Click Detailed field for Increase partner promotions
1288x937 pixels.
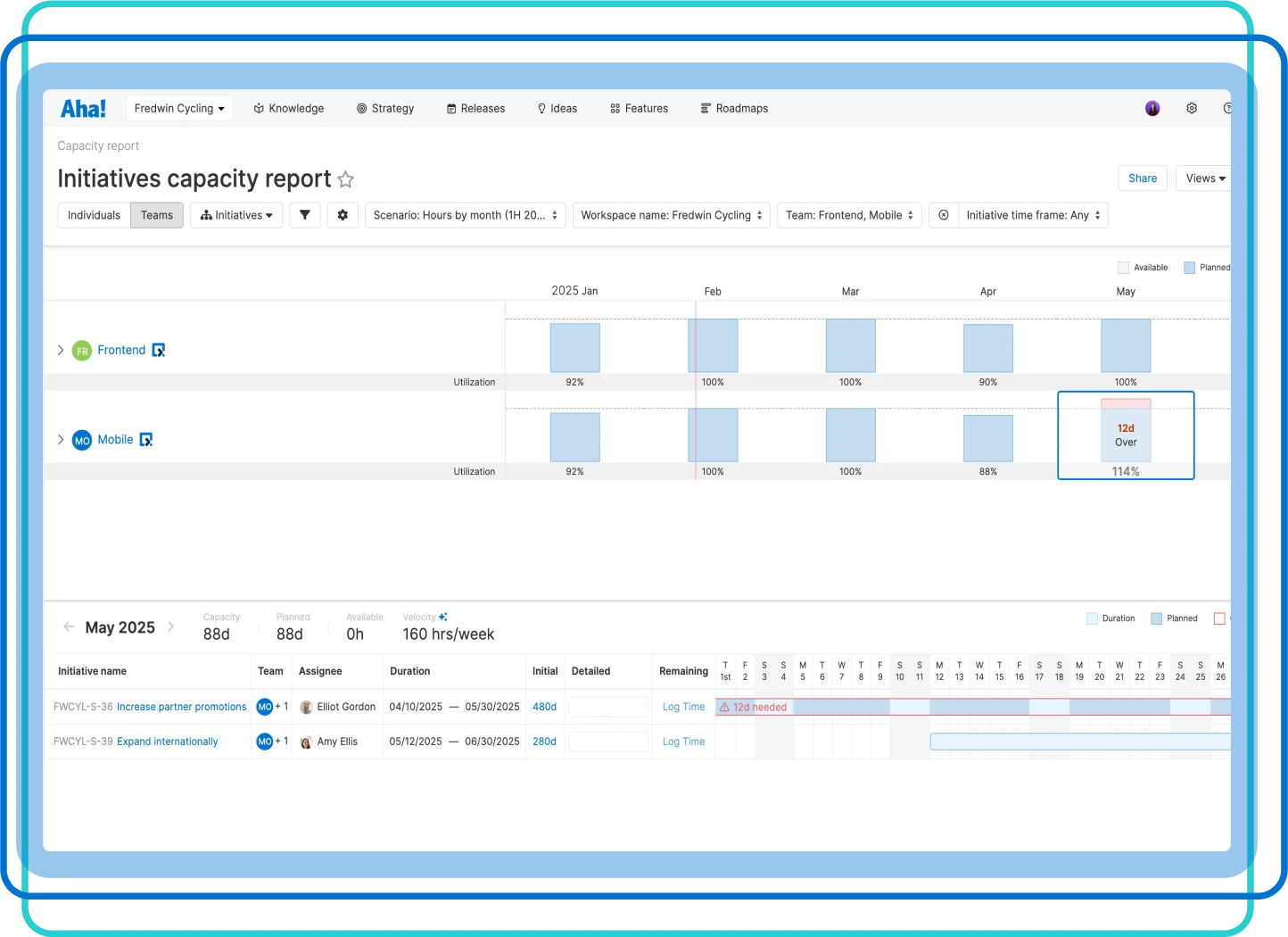tap(608, 707)
